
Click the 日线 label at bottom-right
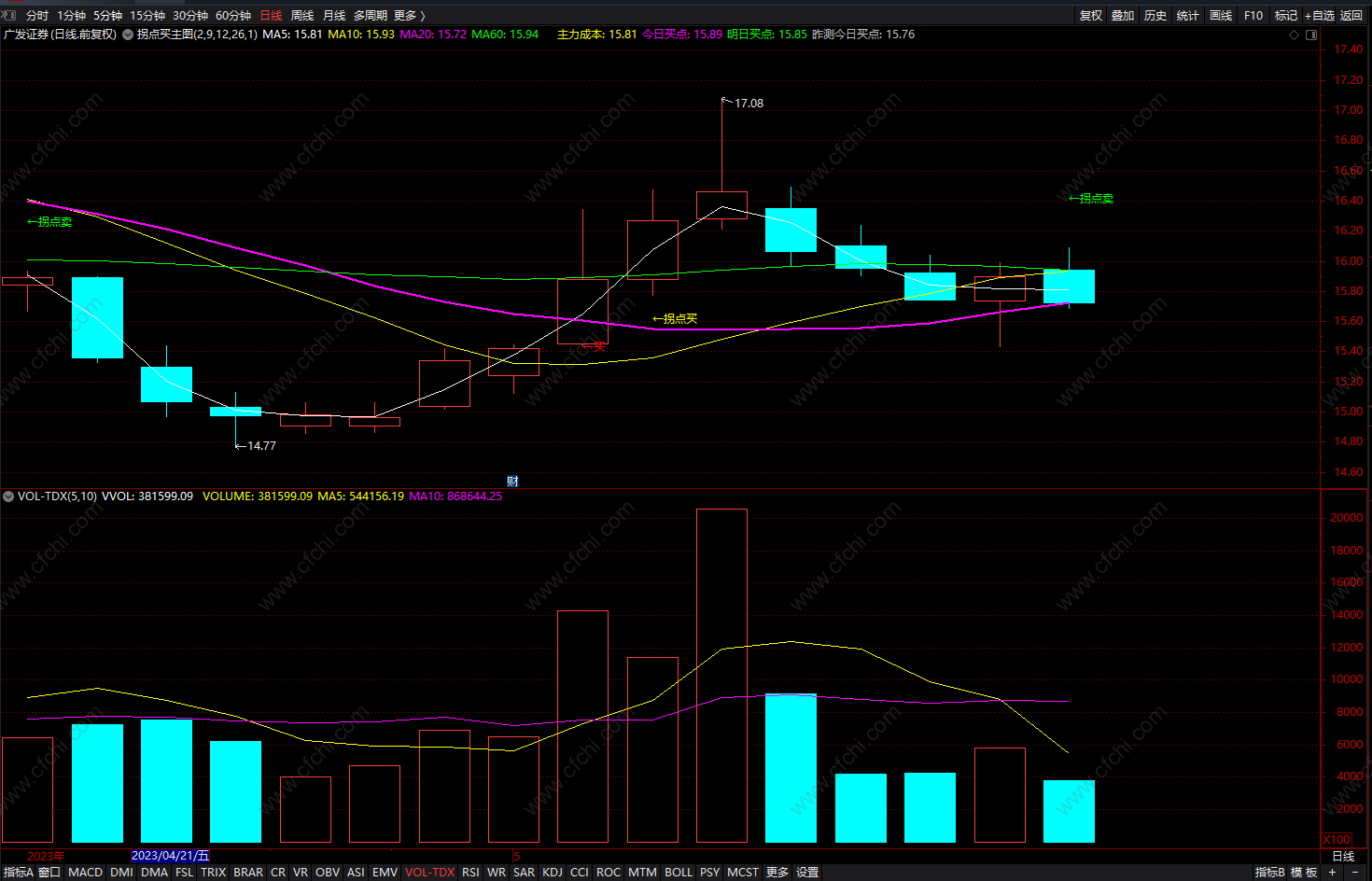1343,857
